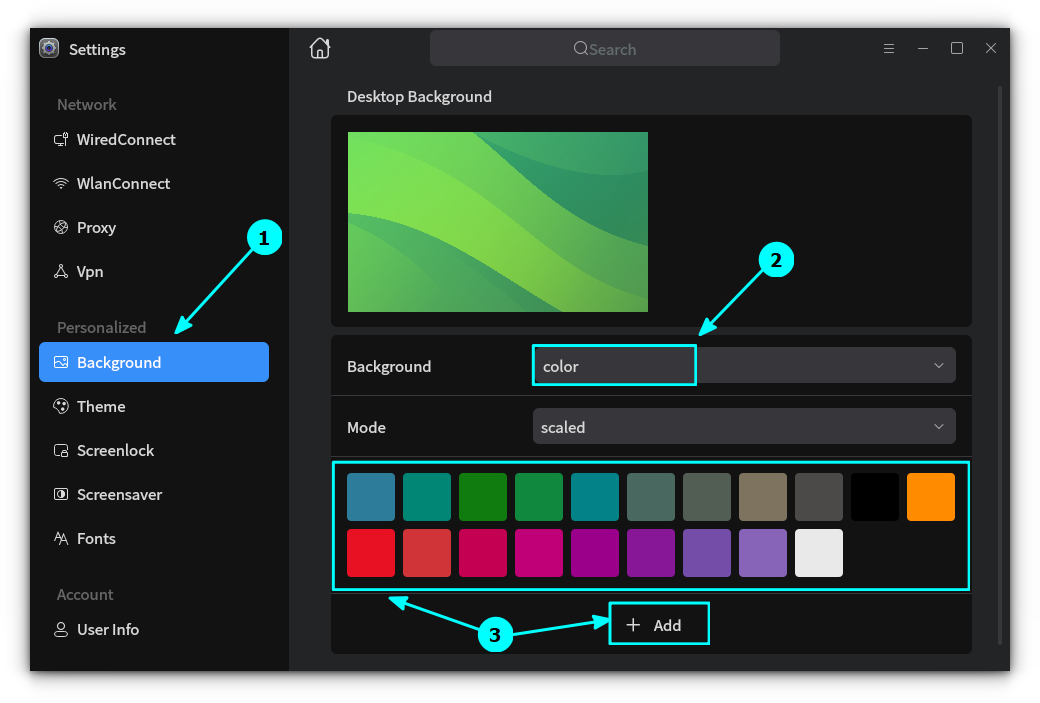Click the Vpn icon in the sidebar
Image resolution: width=1040 pixels, height=703 pixels.
tap(60, 271)
